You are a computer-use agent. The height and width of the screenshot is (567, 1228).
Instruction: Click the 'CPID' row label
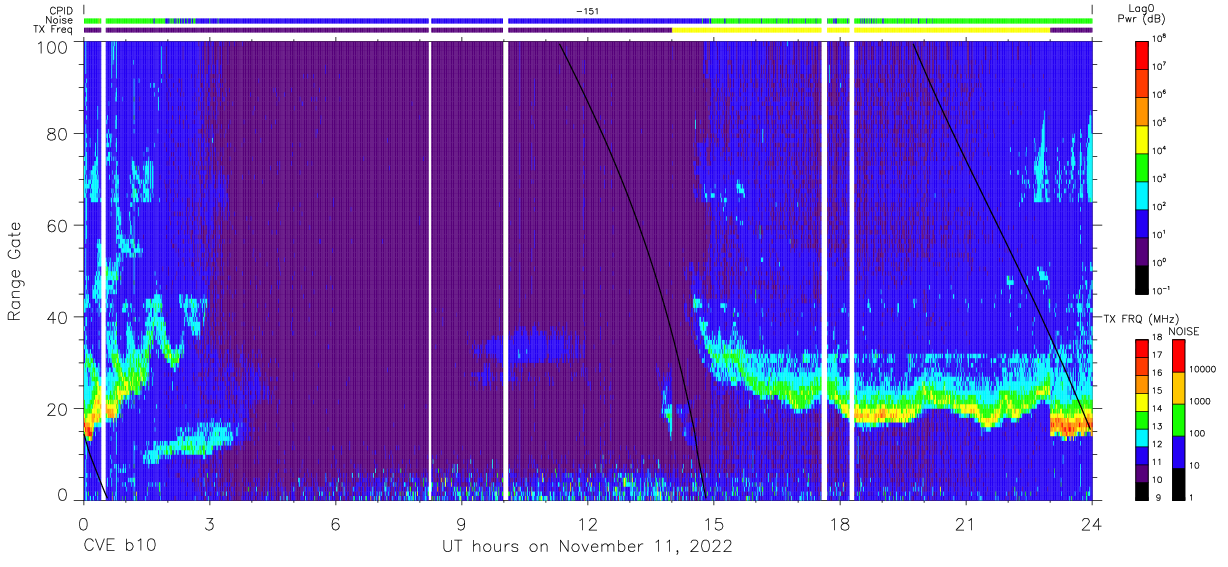(x=60, y=10)
